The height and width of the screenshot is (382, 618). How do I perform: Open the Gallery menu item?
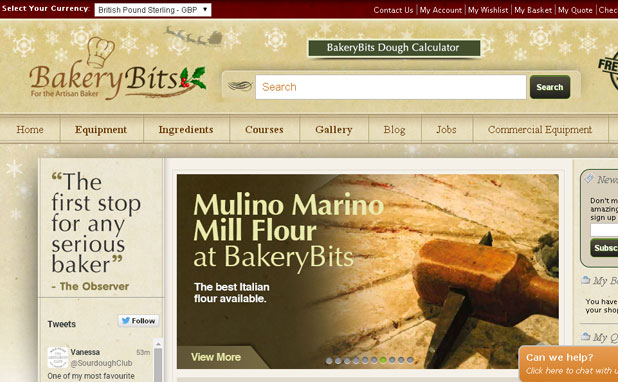point(333,130)
